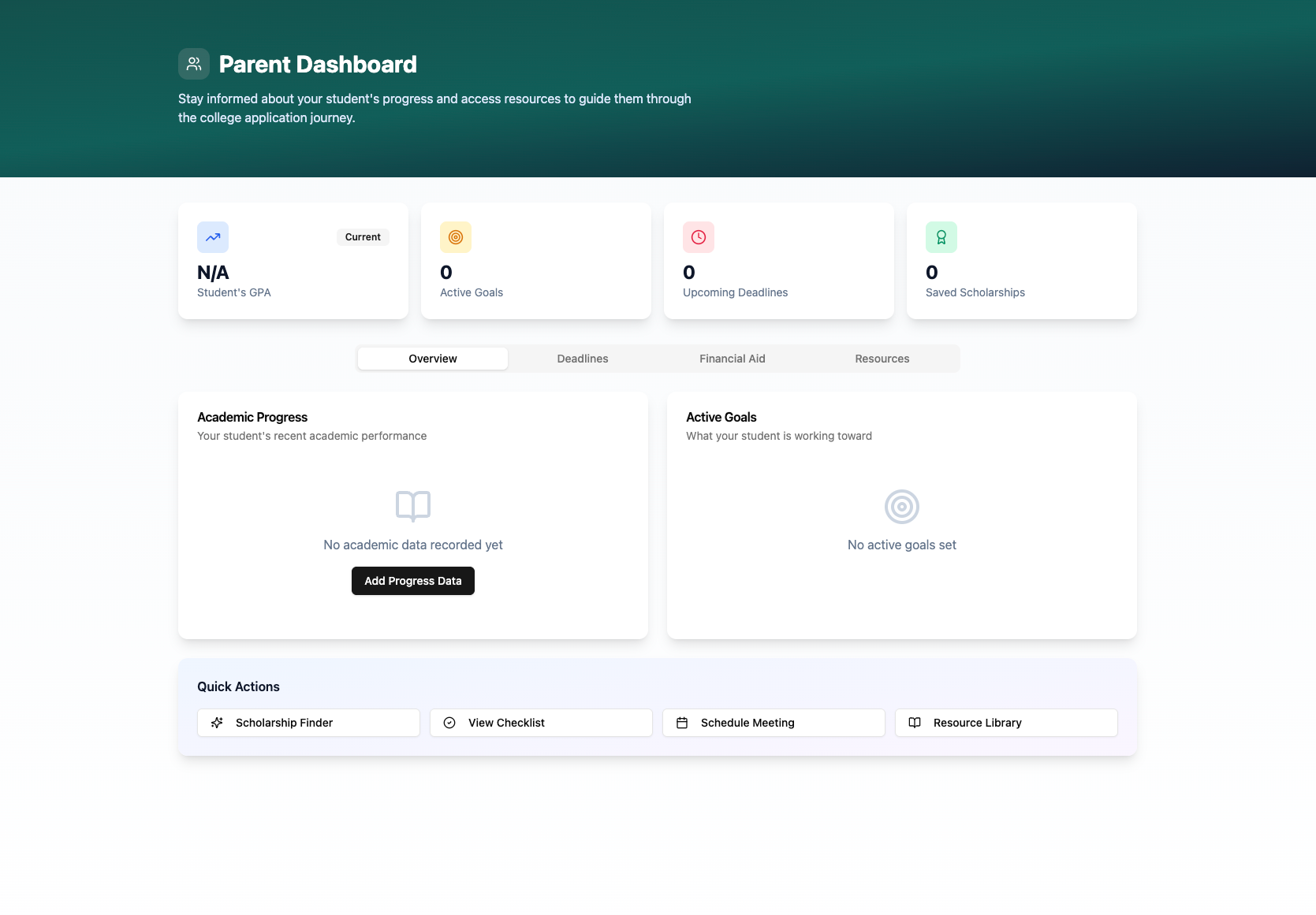Go to the Resources tab
This screenshot has width=1316, height=915.
(882, 359)
